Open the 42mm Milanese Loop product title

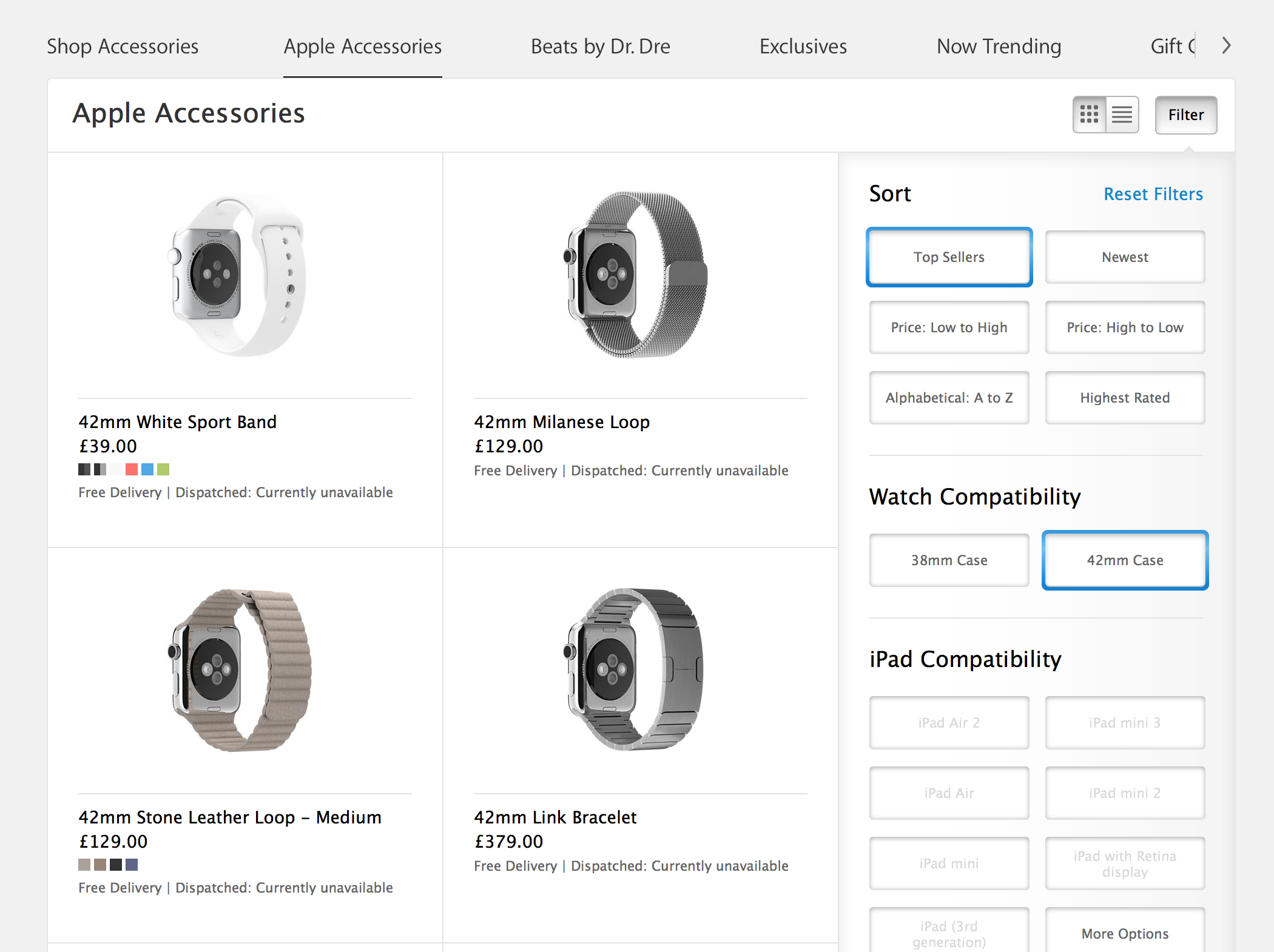pyautogui.click(x=562, y=422)
